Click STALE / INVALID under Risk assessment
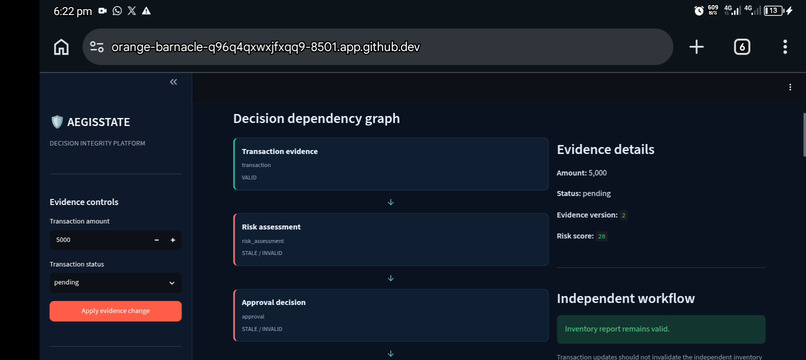806x360 pixels. (x=262, y=253)
